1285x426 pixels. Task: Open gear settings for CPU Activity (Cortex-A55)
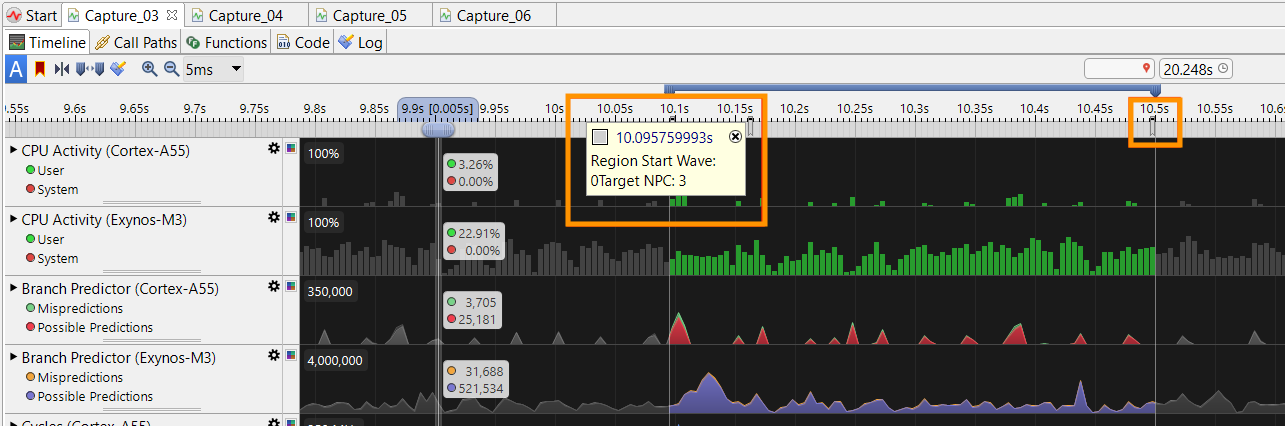pos(273,148)
